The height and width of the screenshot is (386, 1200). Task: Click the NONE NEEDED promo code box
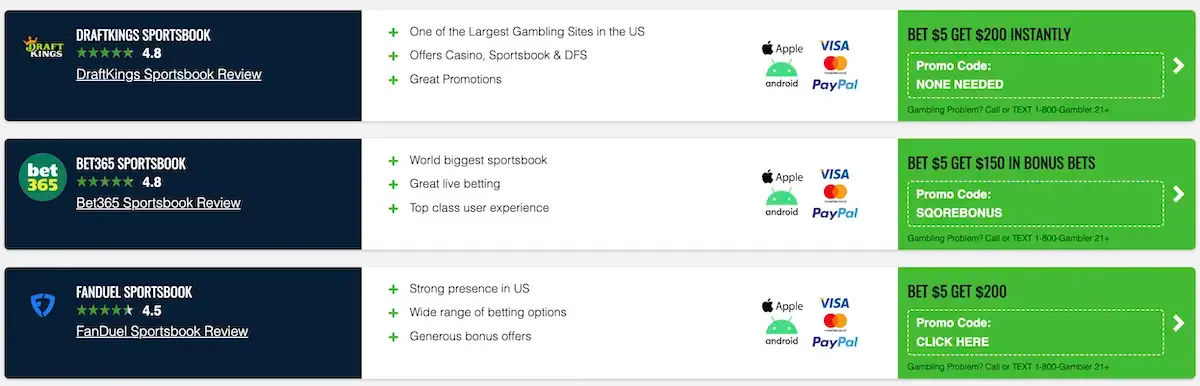1036,75
